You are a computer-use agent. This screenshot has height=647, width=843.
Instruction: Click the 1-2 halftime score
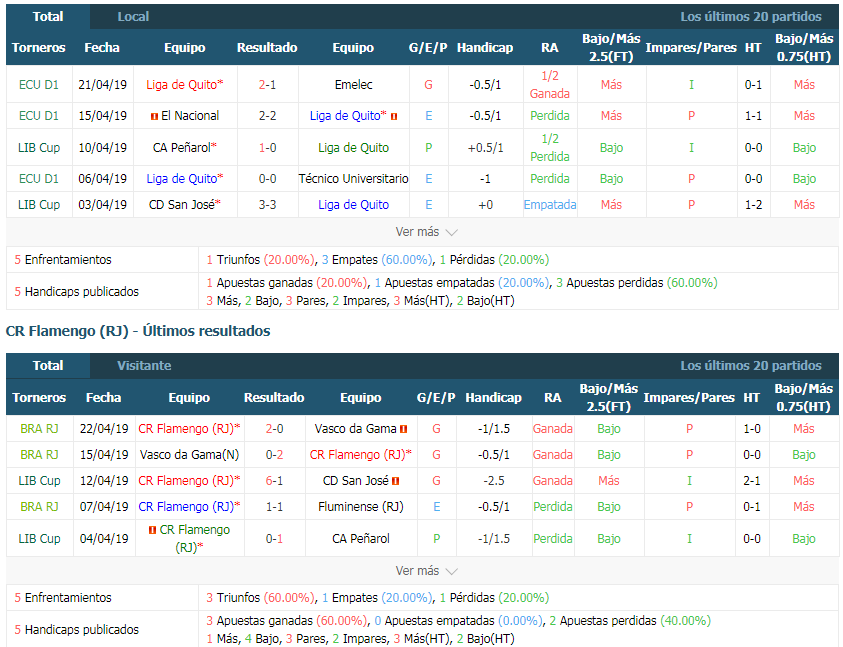click(x=753, y=204)
